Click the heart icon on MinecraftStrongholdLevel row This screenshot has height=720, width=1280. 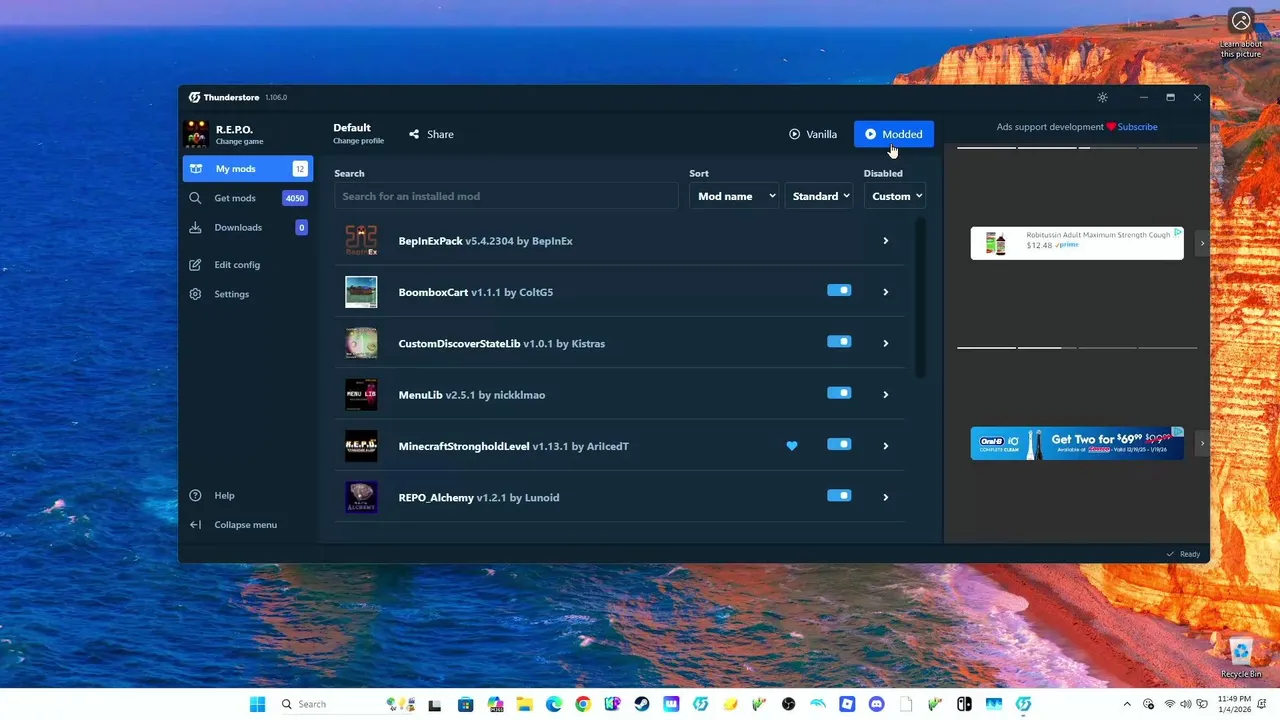tap(792, 446)
